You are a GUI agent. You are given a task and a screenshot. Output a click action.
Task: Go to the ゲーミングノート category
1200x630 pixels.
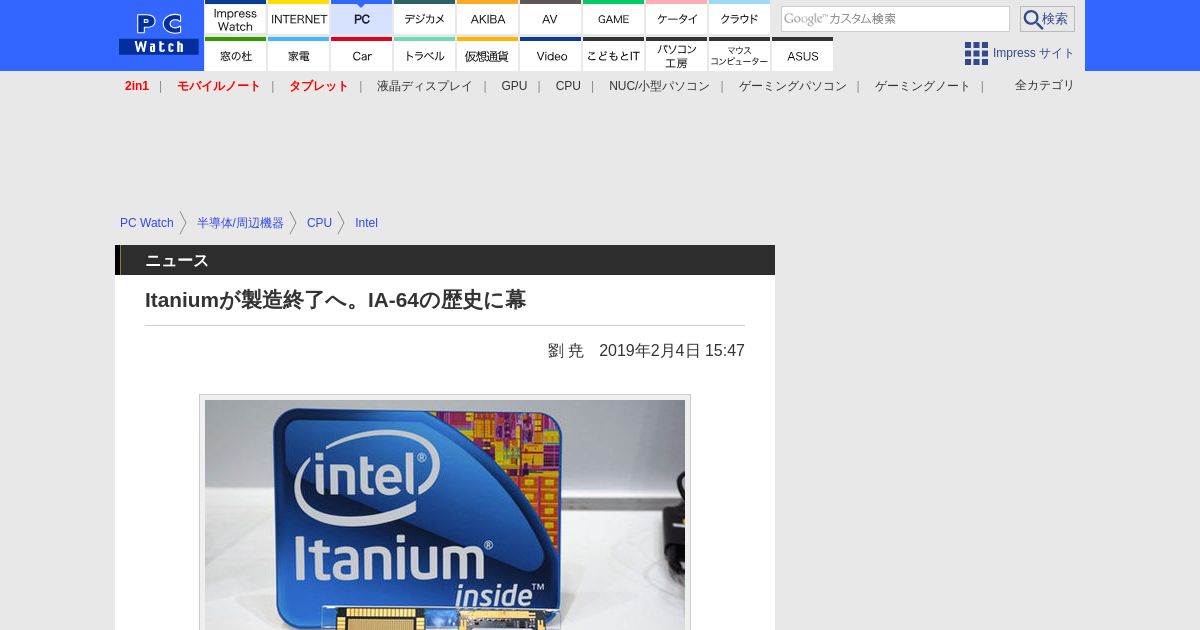point(922,86)
